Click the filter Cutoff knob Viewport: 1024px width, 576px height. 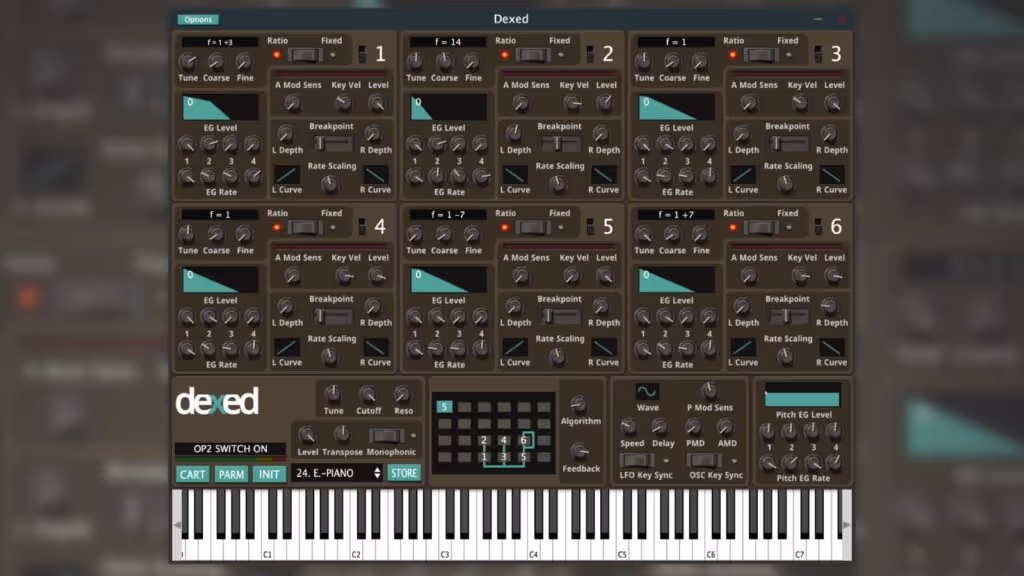(x=368, y=394)
